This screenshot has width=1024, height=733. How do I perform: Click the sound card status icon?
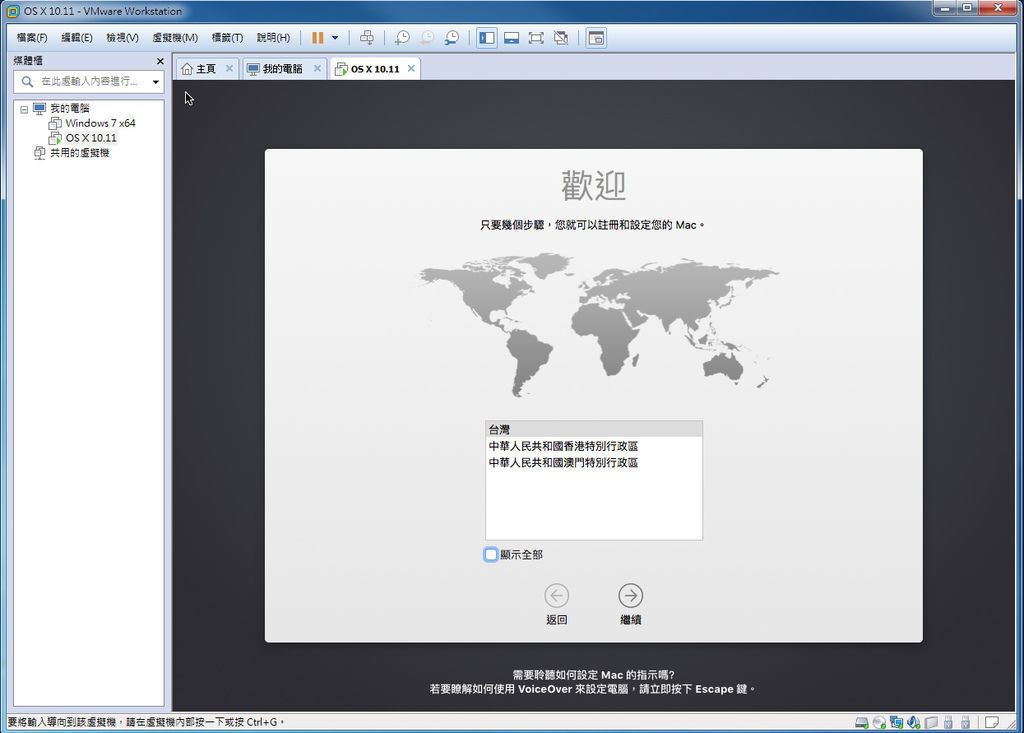[913, 723]
